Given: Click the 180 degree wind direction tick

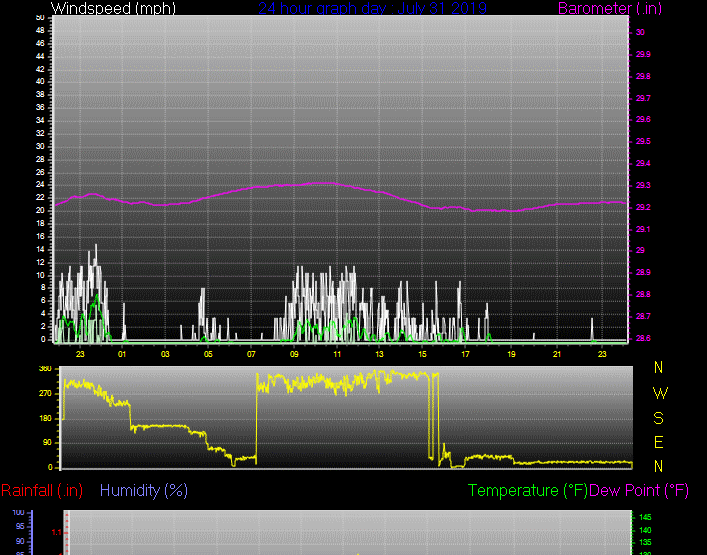Looking at the screenshot, I should (45, 418).
